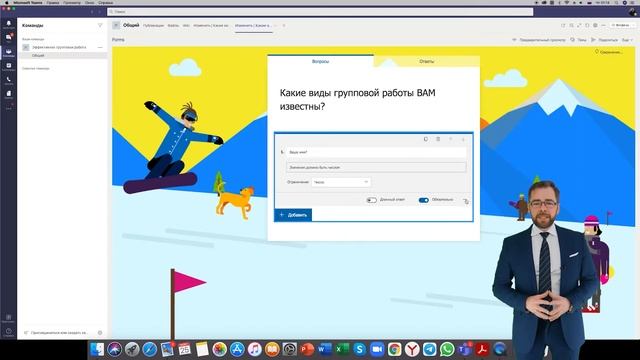Open more question options beside Обязательно
640x360 pixels.
click(466, 200)
